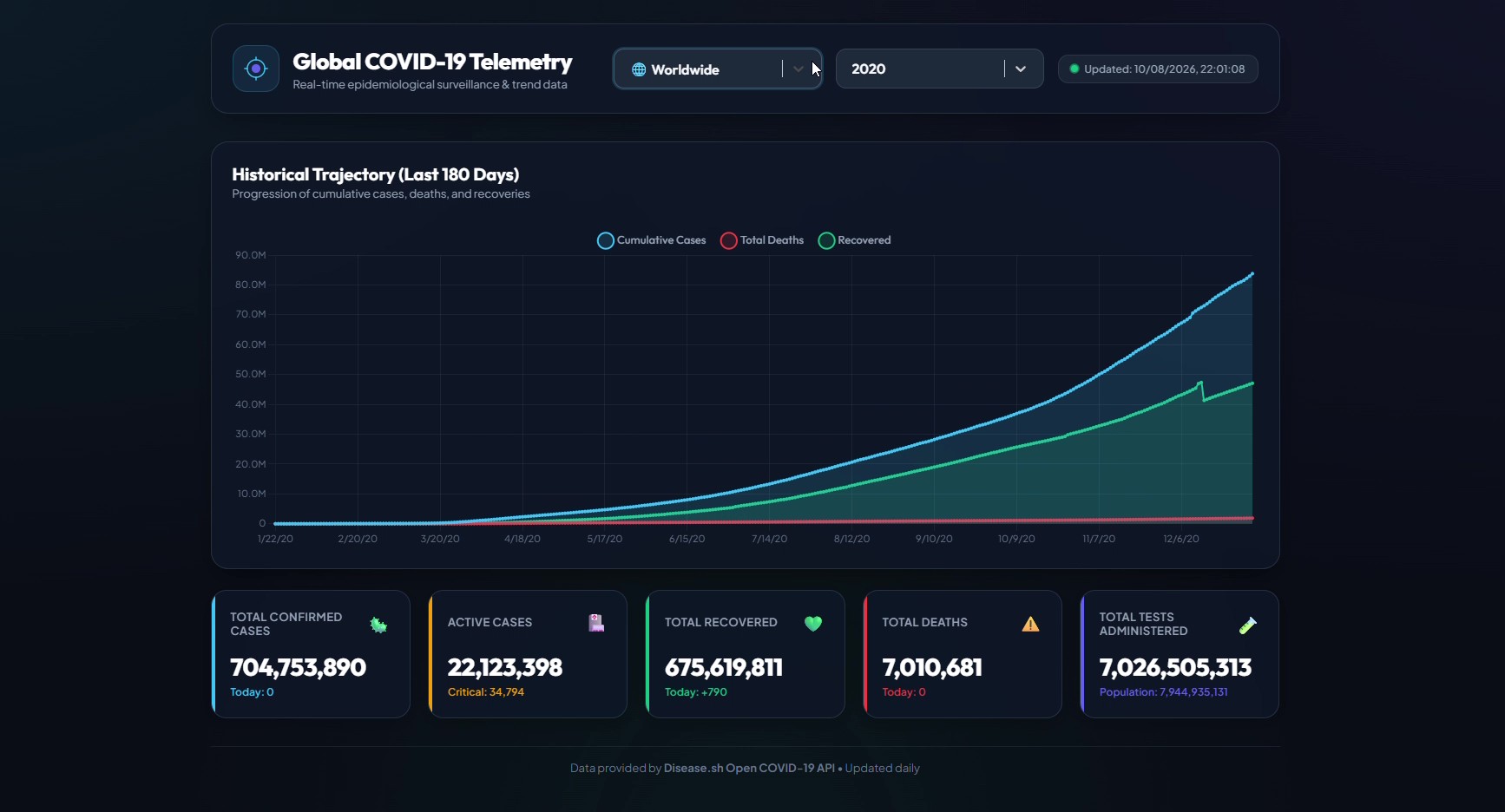This screenshot has height=812, width=1505.
Task: Click the Total Recovered value 675,619,811
Action: point(724,667)
